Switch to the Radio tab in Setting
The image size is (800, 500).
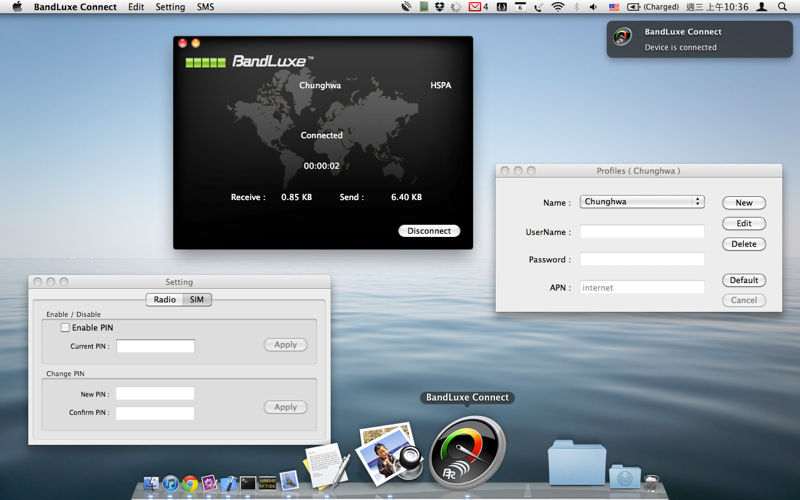point(165,299)
